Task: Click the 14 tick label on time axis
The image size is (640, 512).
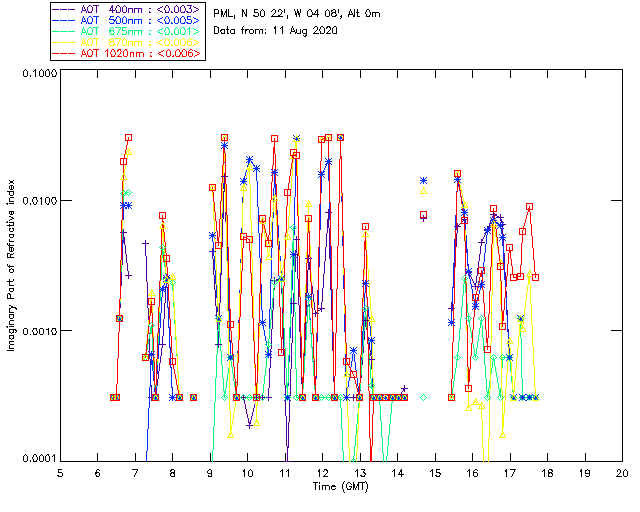Action: pyautogui.click(x=397, y=473)
